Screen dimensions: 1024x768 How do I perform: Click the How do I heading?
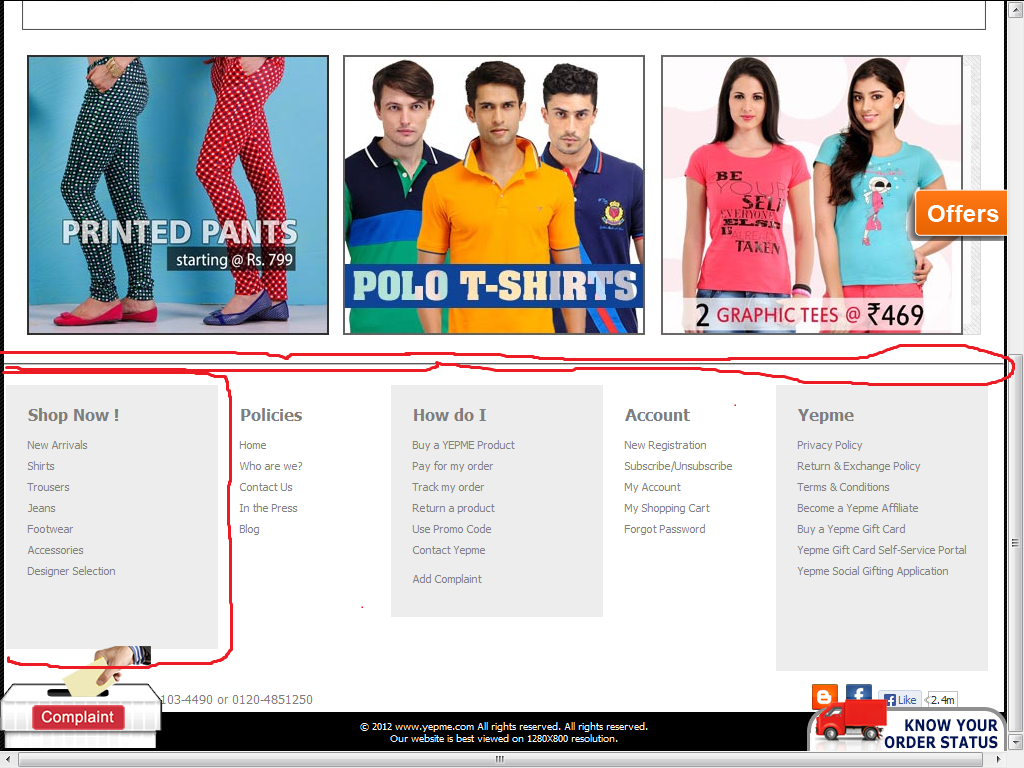pos(449,415)
